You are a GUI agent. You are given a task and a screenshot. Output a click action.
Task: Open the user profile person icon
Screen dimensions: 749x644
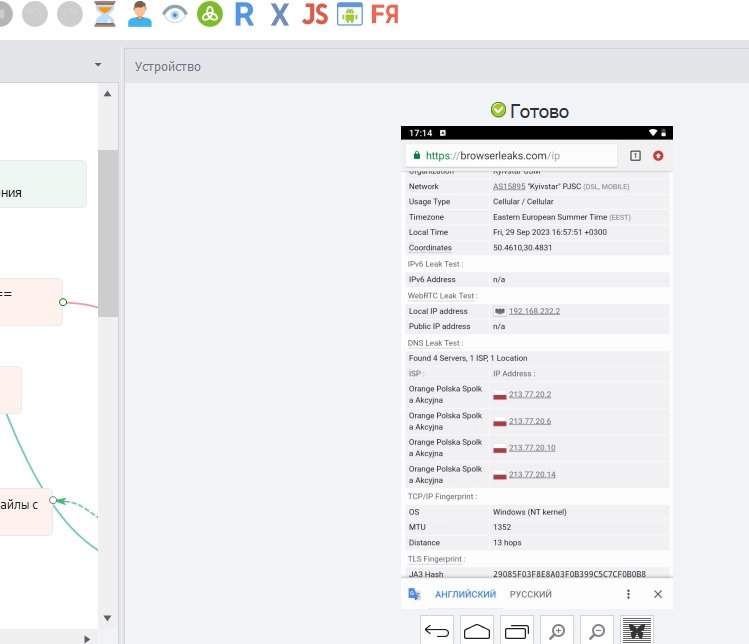coord(139,14)
